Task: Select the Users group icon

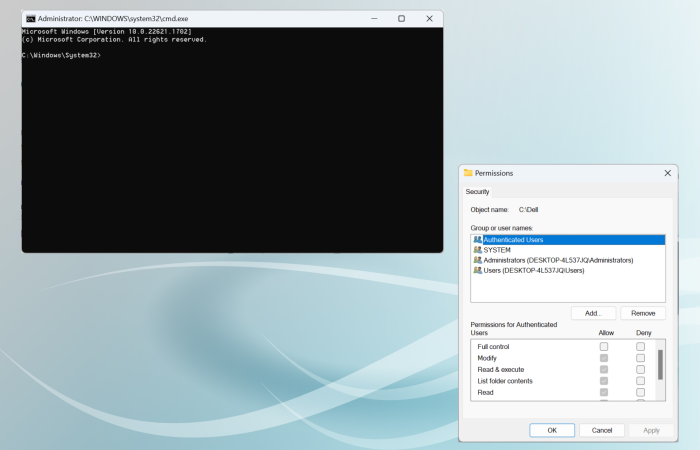Action: pyautogui.click(x=477, y=271)
